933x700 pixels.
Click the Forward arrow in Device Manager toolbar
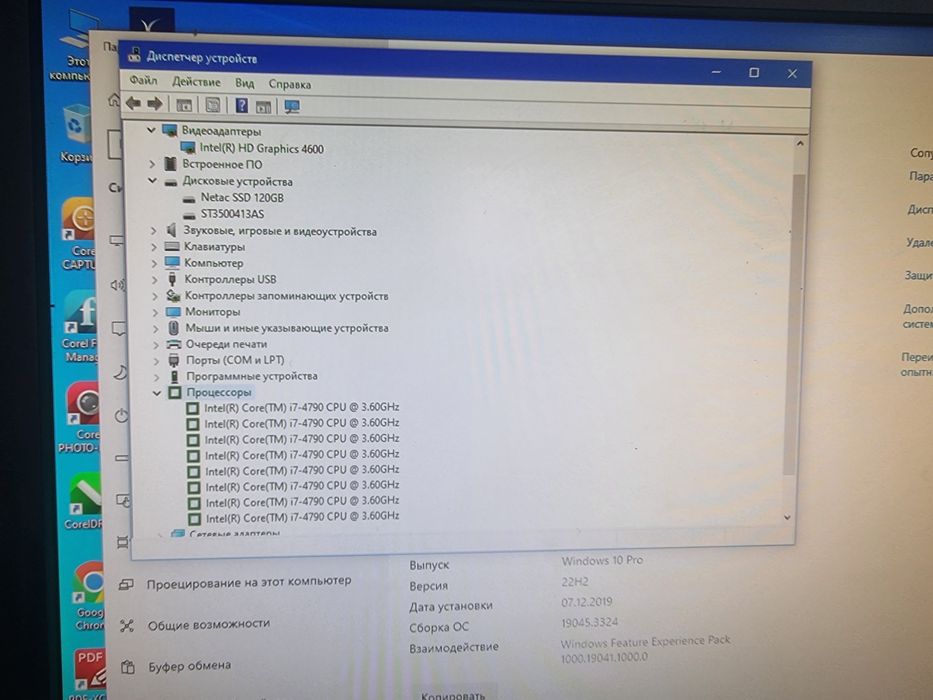point(155,104)
